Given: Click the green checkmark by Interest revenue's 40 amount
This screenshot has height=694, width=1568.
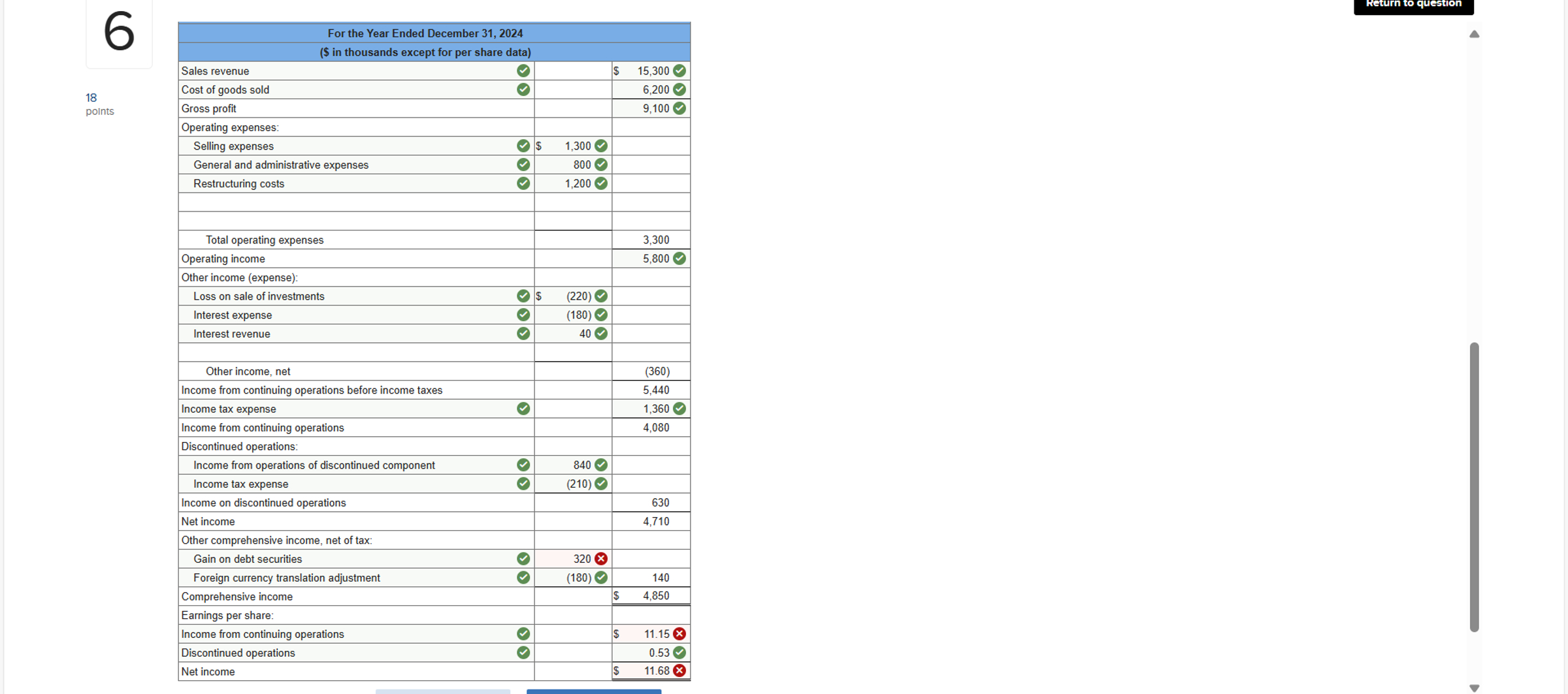Looking at the screenshot, I should click(600, 333).
